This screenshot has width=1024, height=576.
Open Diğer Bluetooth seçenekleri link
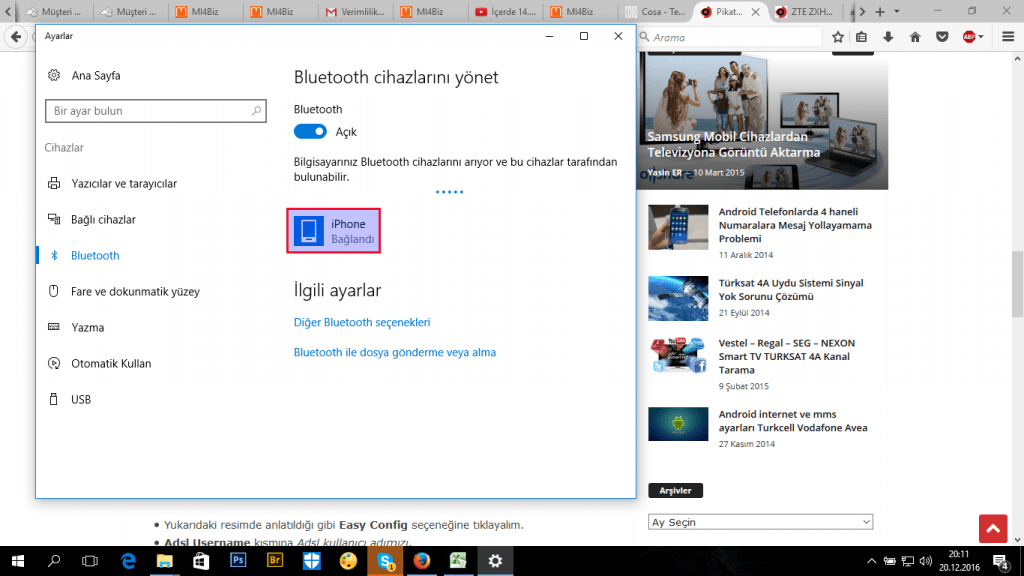point(362,322)
